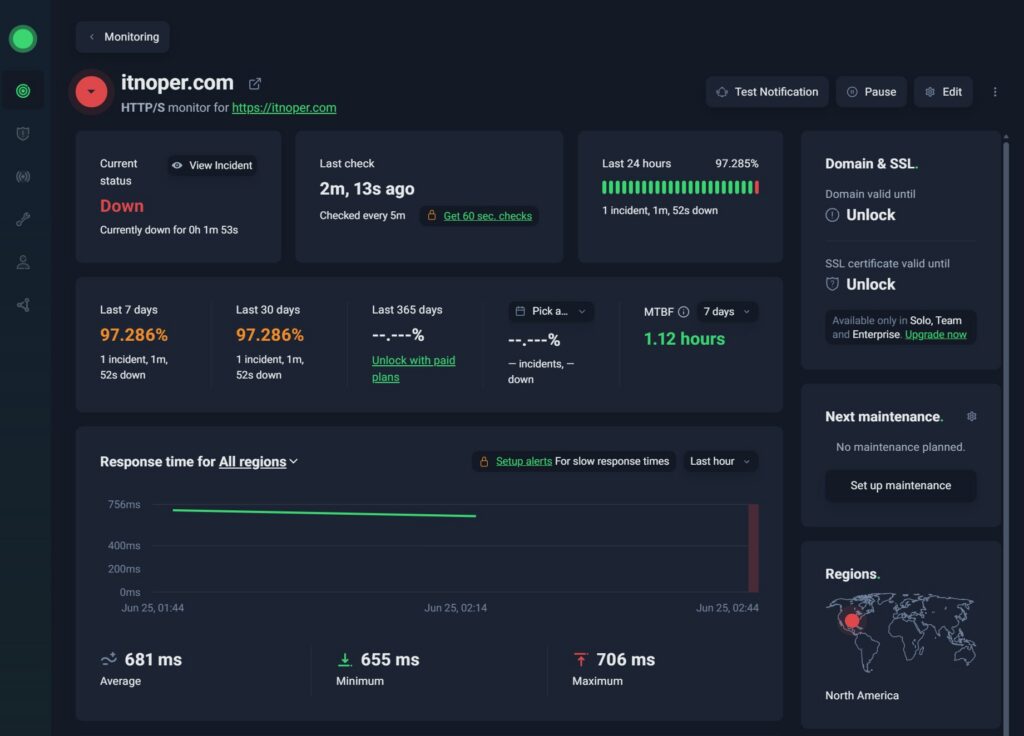Open the user profile icon in sidebar
This screenshot has width=1024, height=736.
[23, 262]
